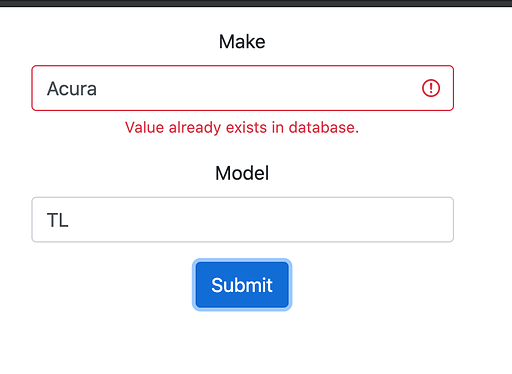Click the Model field label
This screenshot has height=374, width=512.
[x=242, y=173]
